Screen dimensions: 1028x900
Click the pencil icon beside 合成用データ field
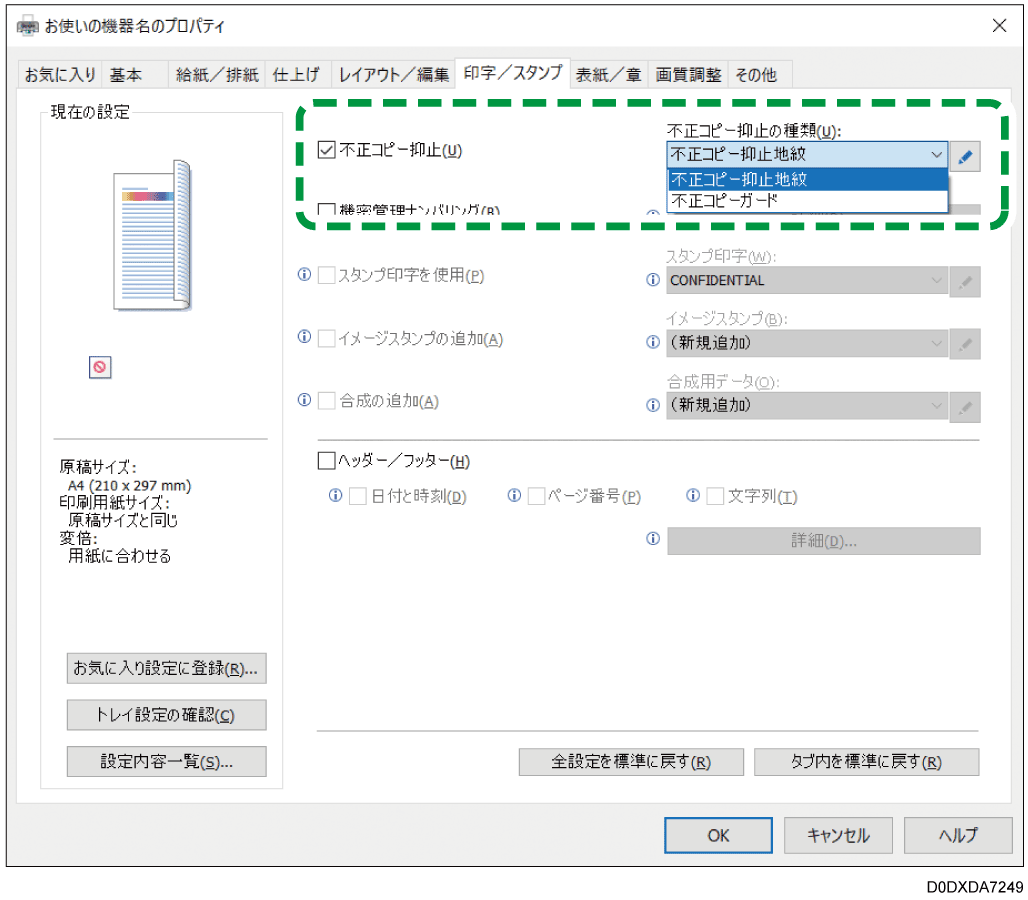point(964,405)
